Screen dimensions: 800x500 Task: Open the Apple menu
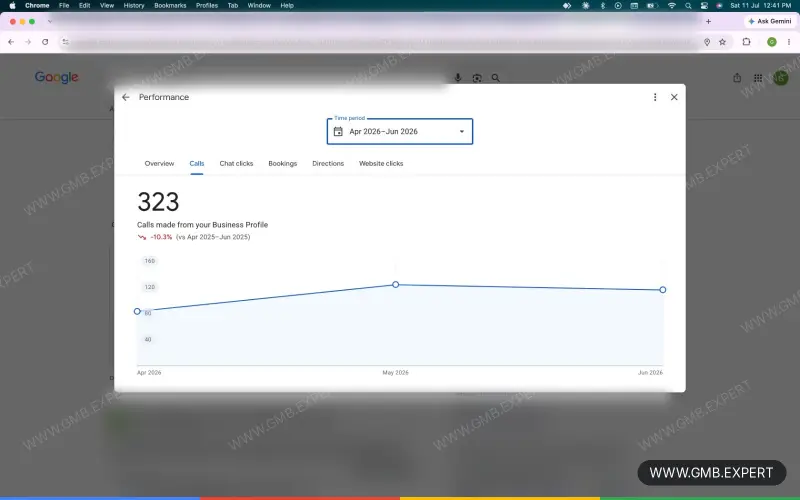[12, 6]
